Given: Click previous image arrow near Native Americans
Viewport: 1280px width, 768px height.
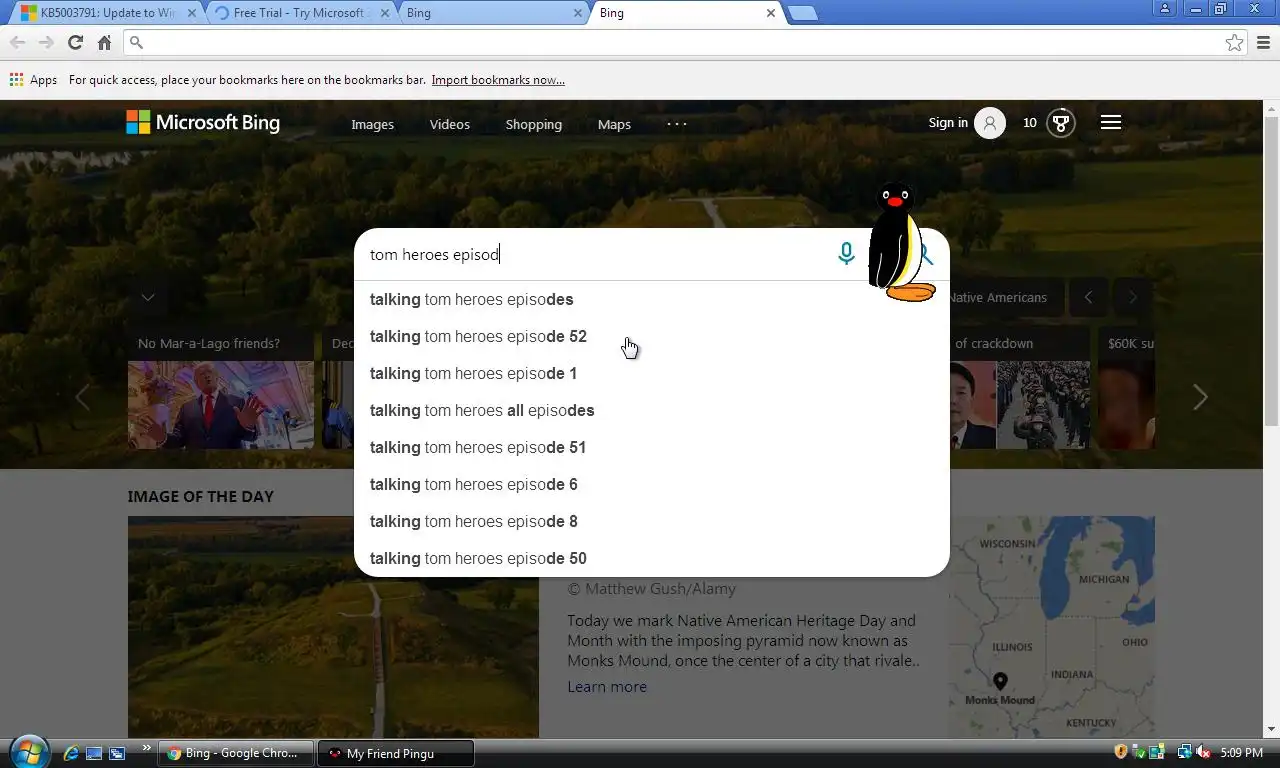Looking at the screenshot, I should [x=1088, y=297].
